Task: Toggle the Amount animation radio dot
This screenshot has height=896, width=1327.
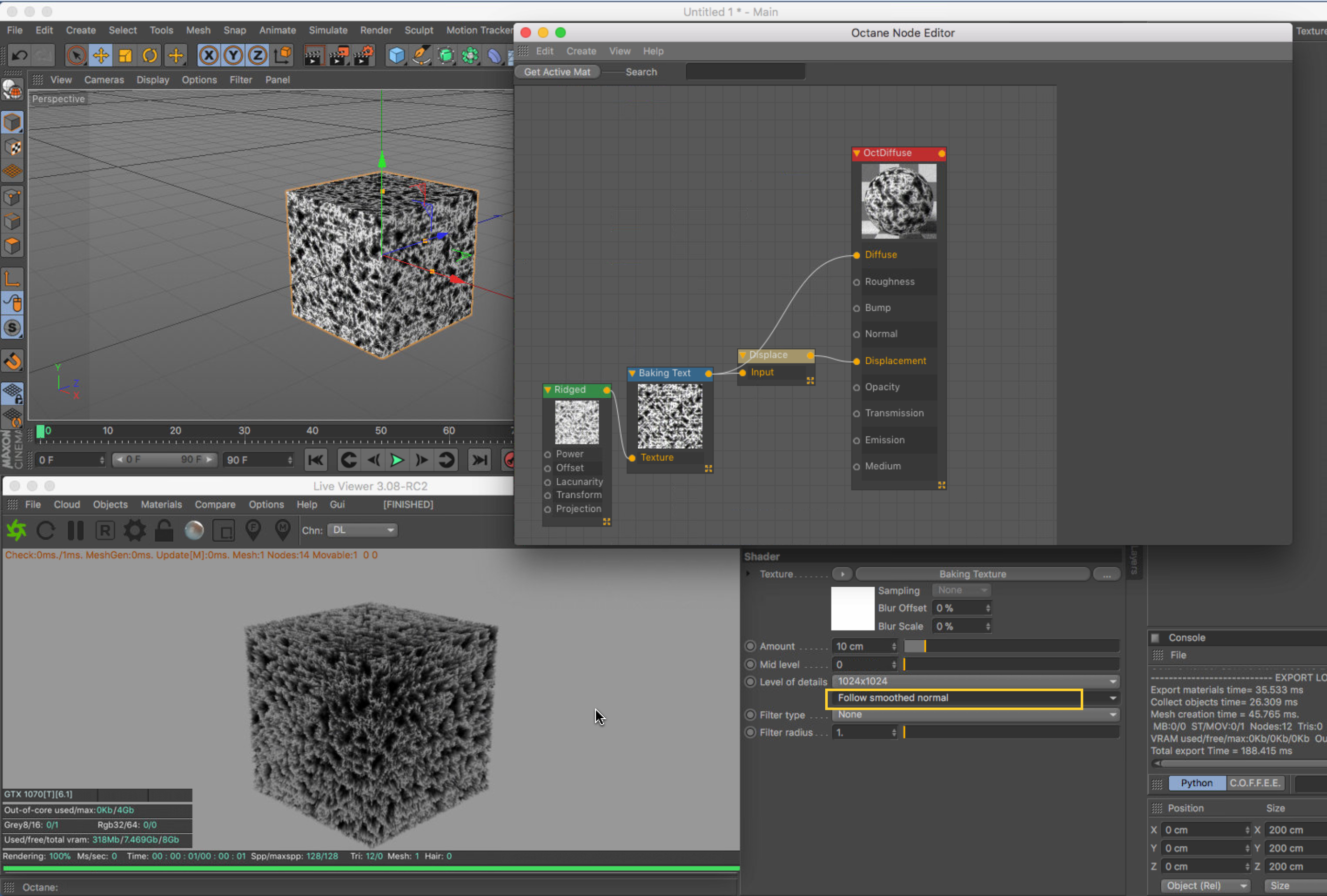Action: point(750,646)
